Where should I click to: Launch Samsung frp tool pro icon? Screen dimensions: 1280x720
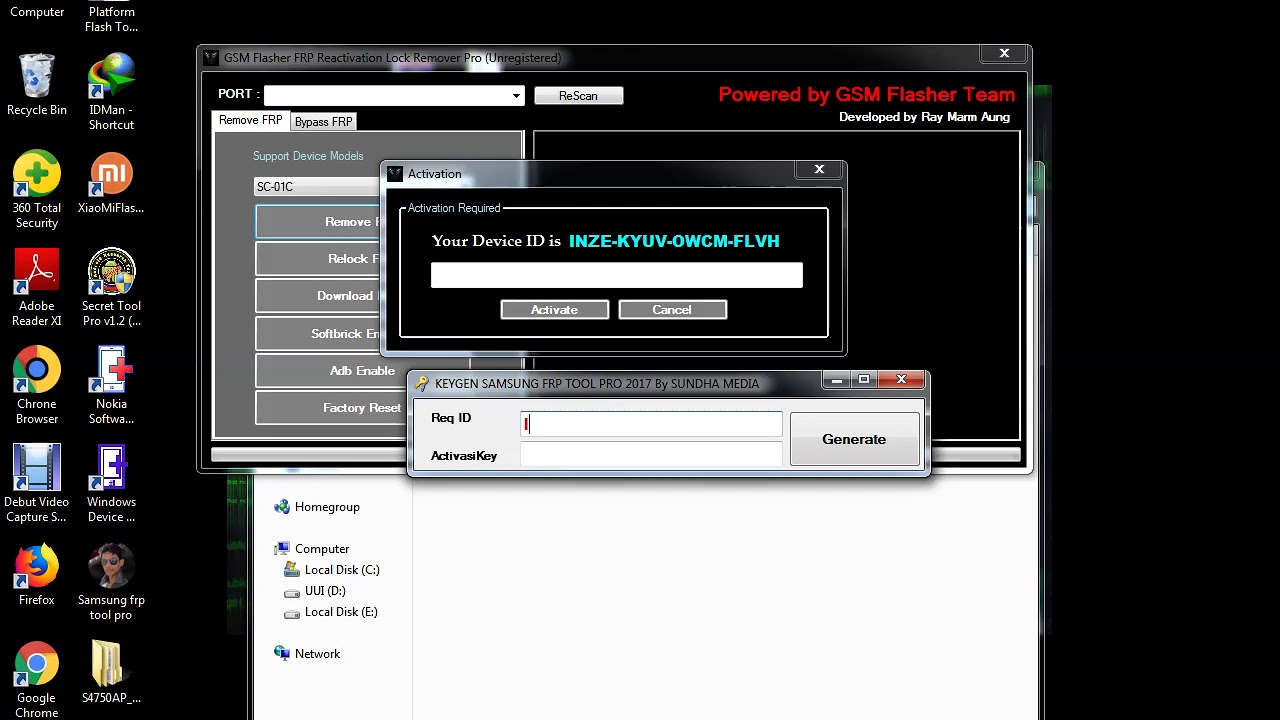coord(111,582)
